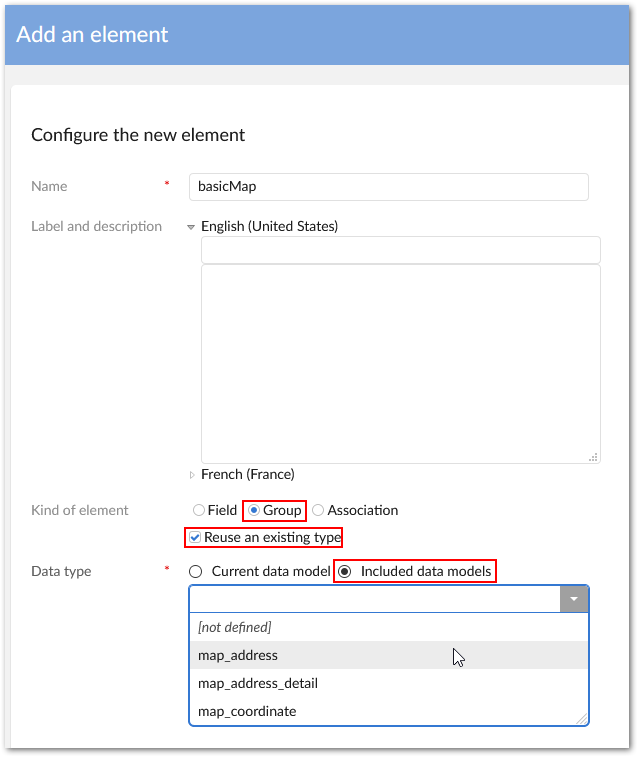
Task: Click the Name input field
Action: pos(388,186)
